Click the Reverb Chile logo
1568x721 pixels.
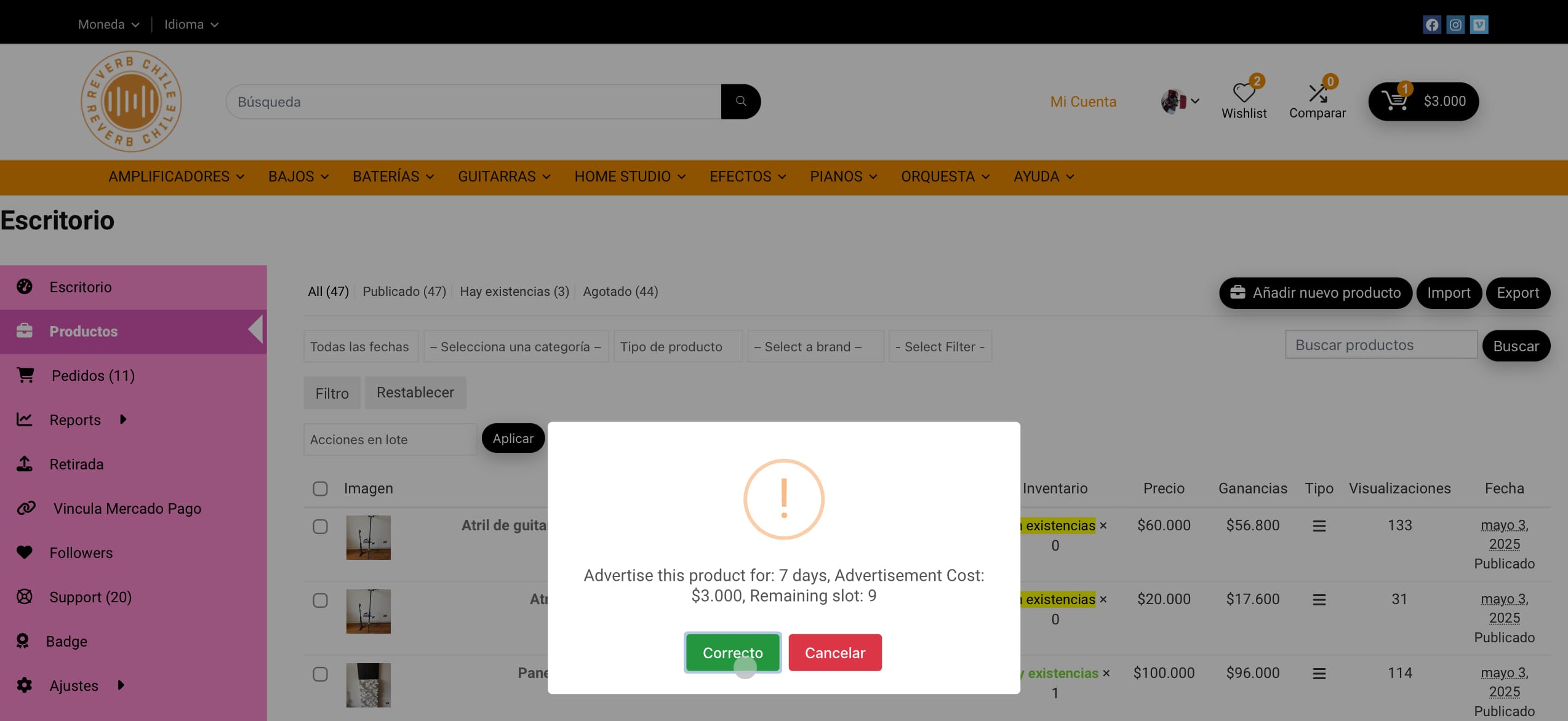(131, 102)
